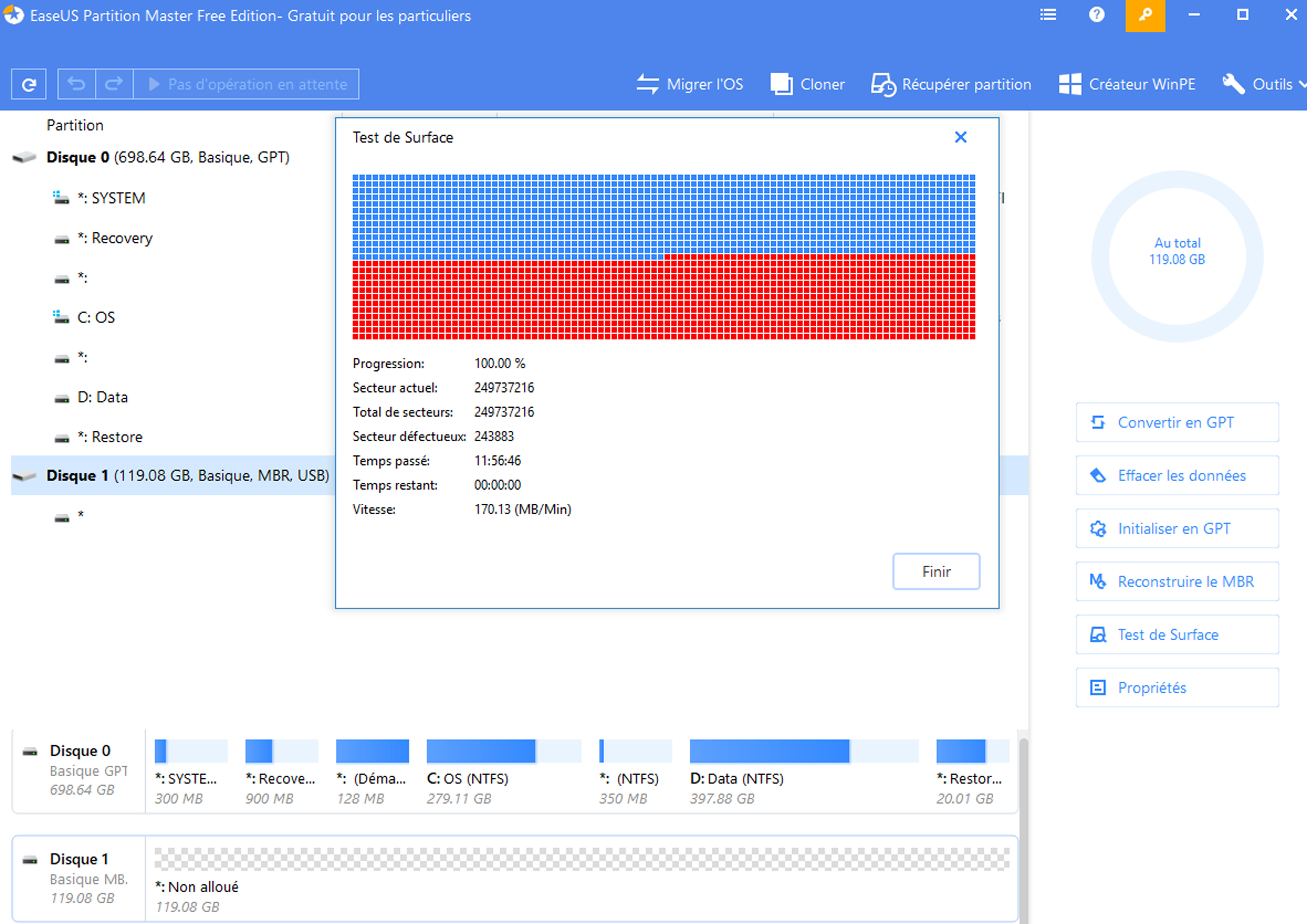
Task: Select SYSTE... 300 MB block in disk map
Action: 191,772
